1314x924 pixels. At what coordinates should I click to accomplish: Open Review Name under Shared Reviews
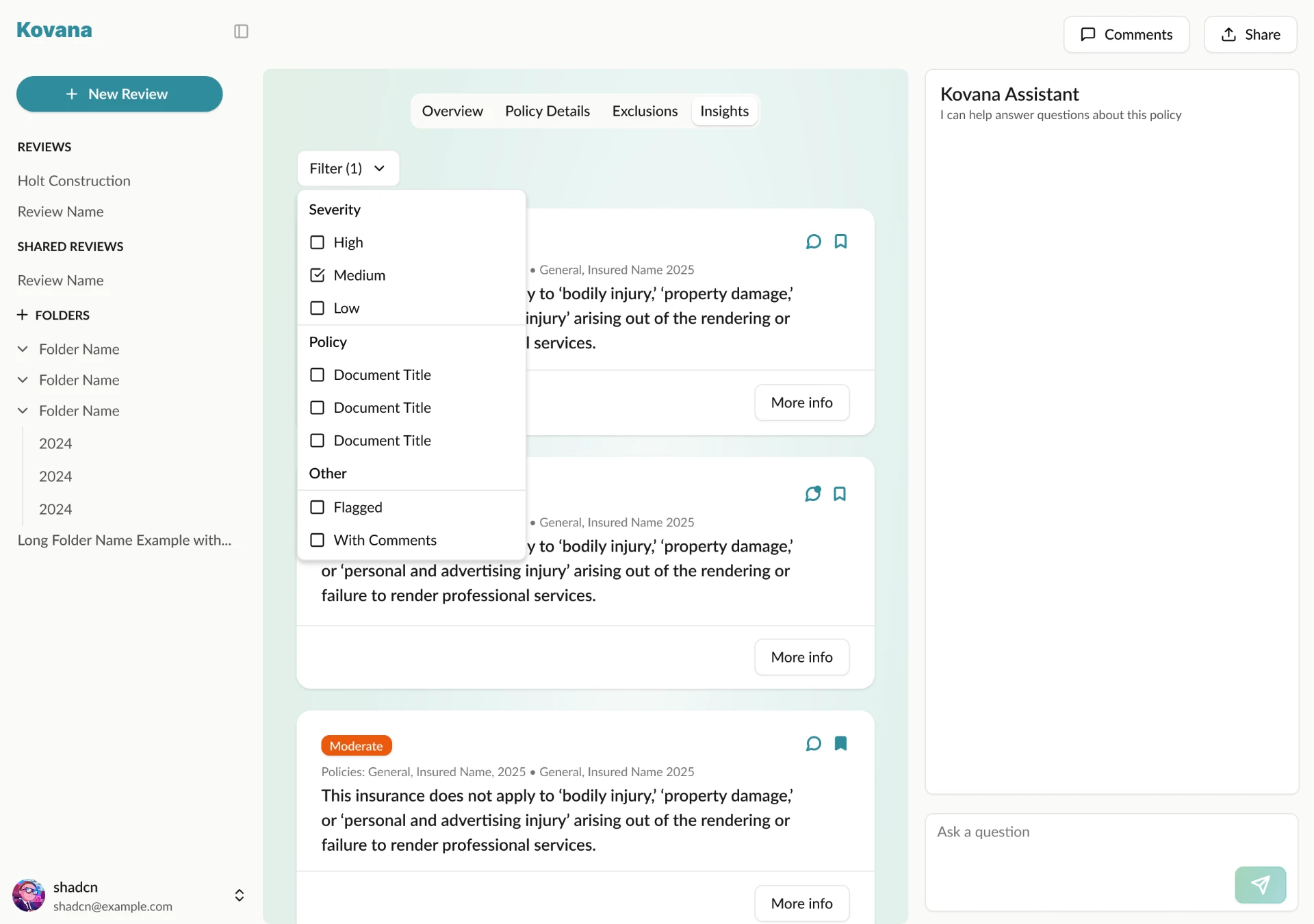tap(61, 281)
